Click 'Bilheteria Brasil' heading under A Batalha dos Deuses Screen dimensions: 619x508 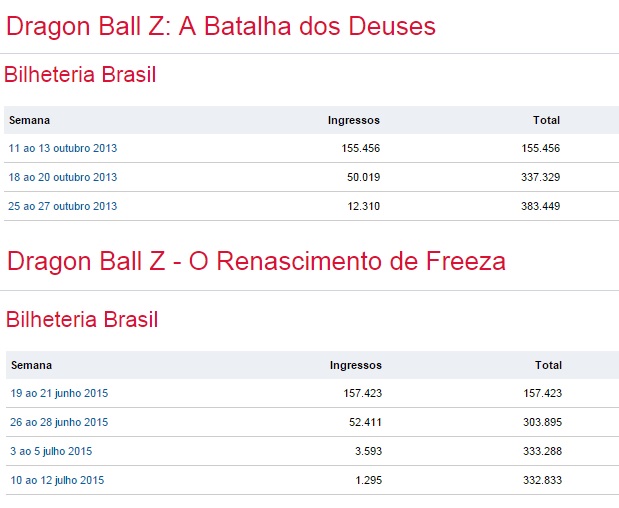(80, 74)
